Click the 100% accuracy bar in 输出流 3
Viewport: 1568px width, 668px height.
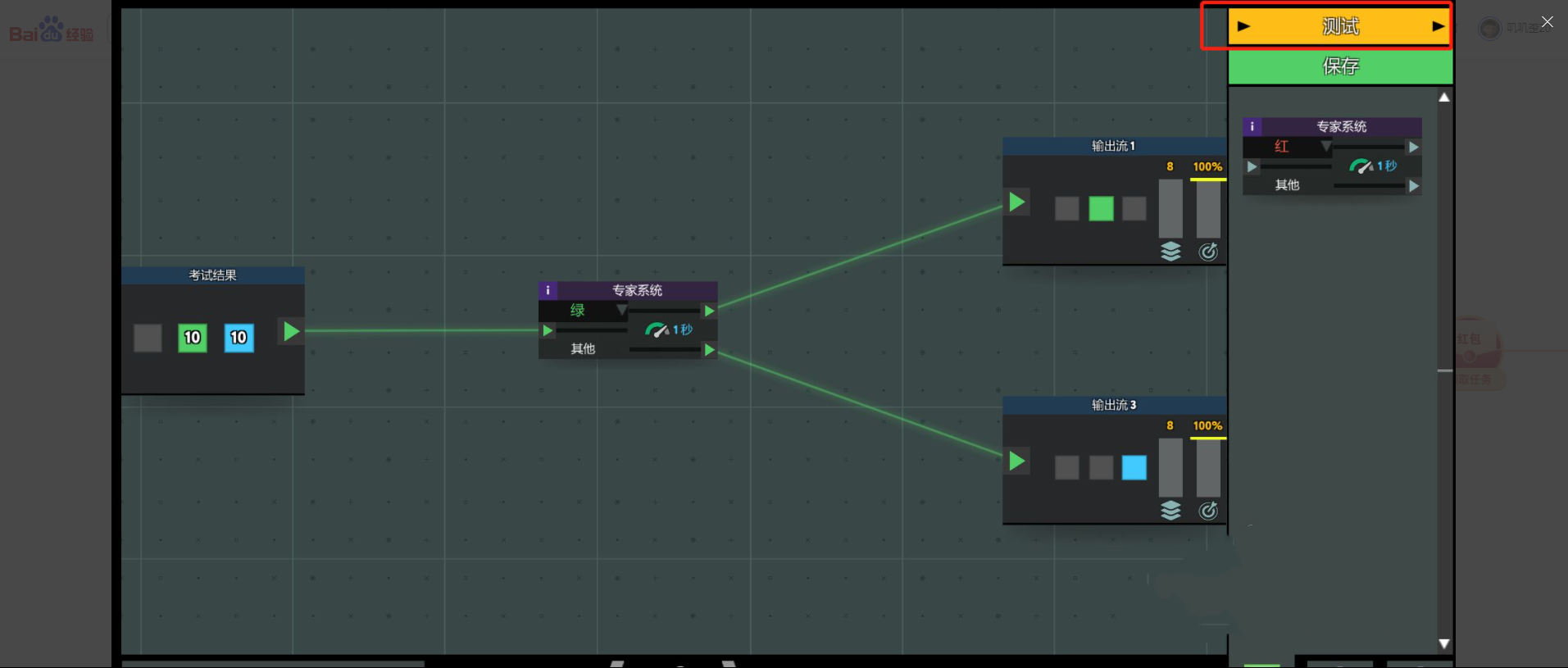[1208, 468]
